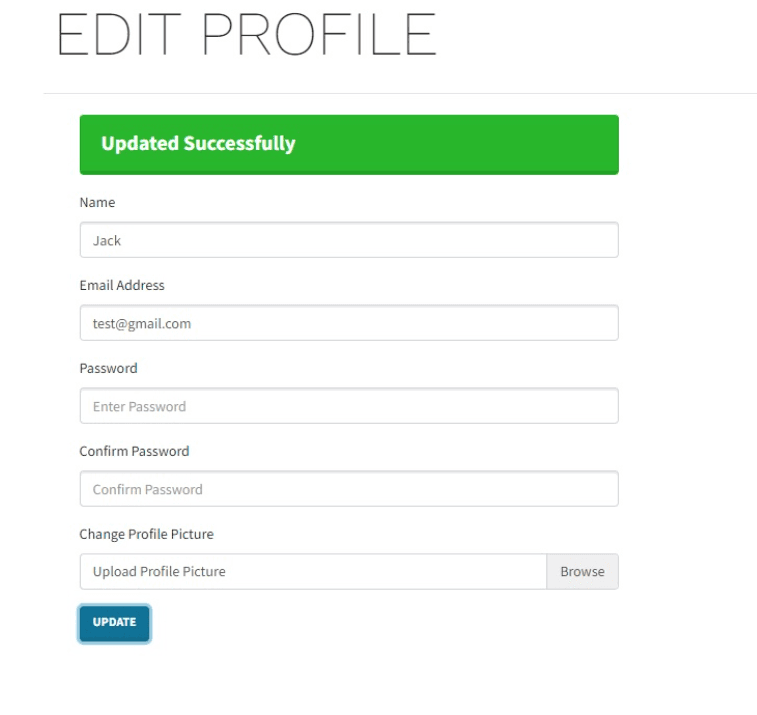This screenshot has height=715, width=757.
Task: Click the test@gmail.com email value
Action: [141, 323]
